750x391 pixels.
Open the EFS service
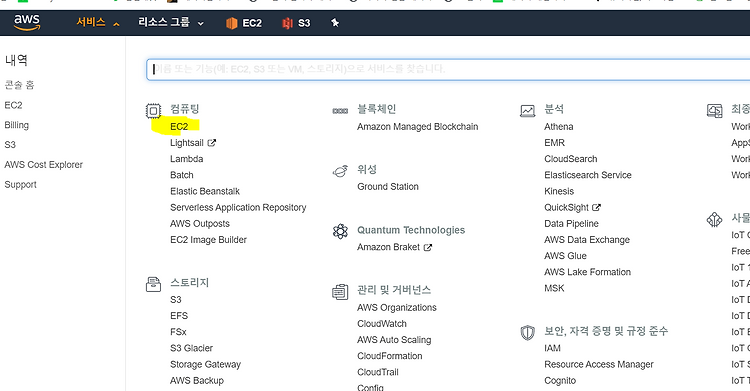[179, 316]
